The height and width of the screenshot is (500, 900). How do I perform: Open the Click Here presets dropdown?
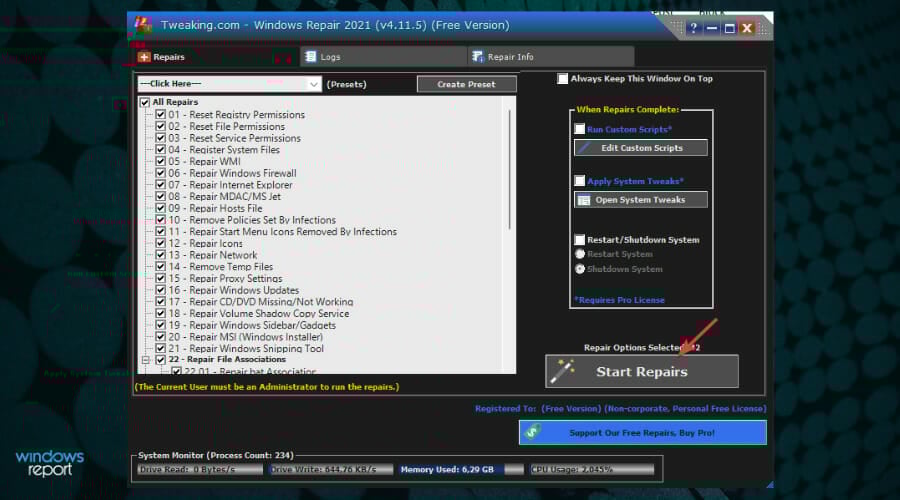click(x=229, y=84)
